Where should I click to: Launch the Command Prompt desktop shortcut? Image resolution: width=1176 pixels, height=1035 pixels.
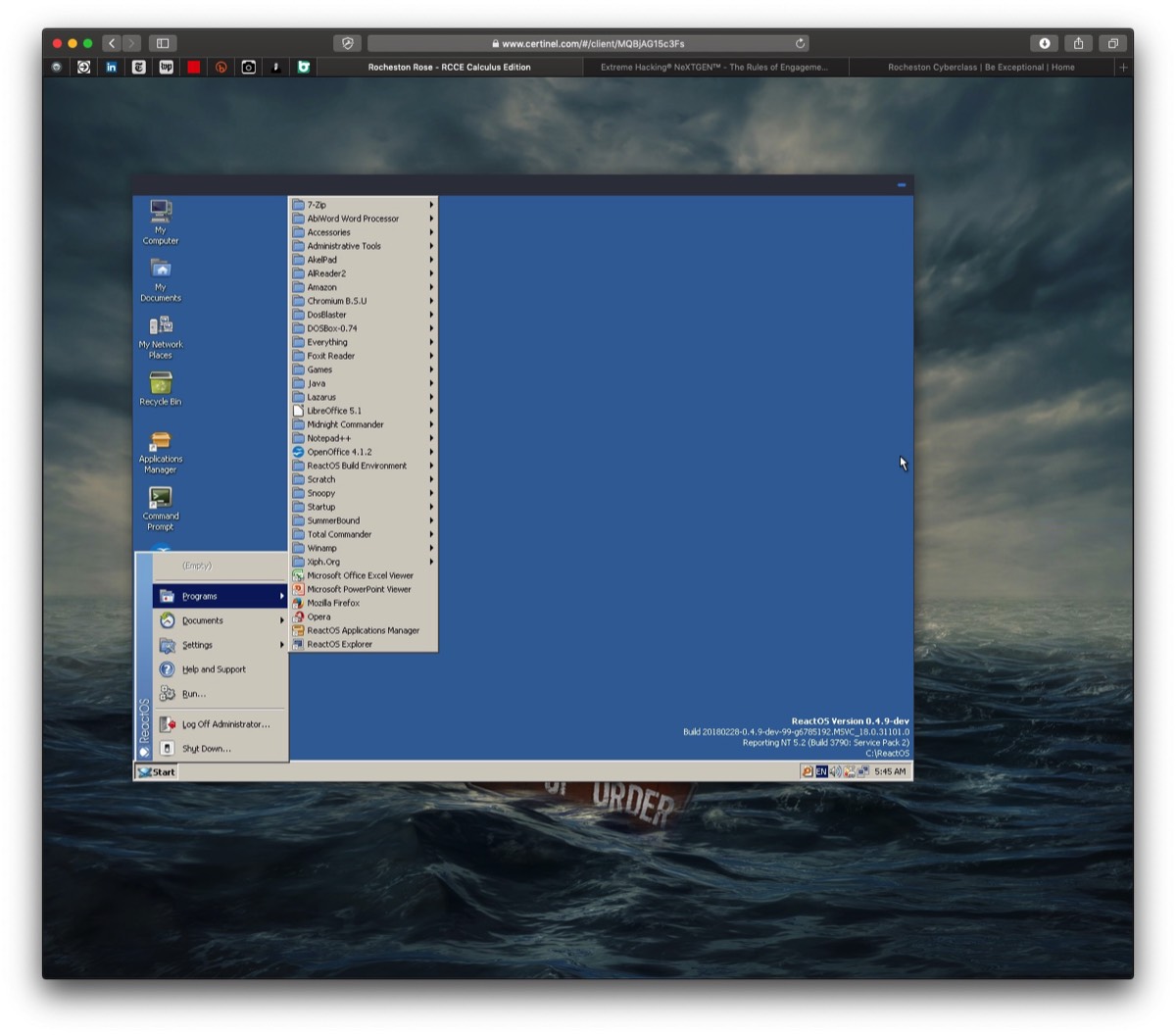tap(161, 508)
